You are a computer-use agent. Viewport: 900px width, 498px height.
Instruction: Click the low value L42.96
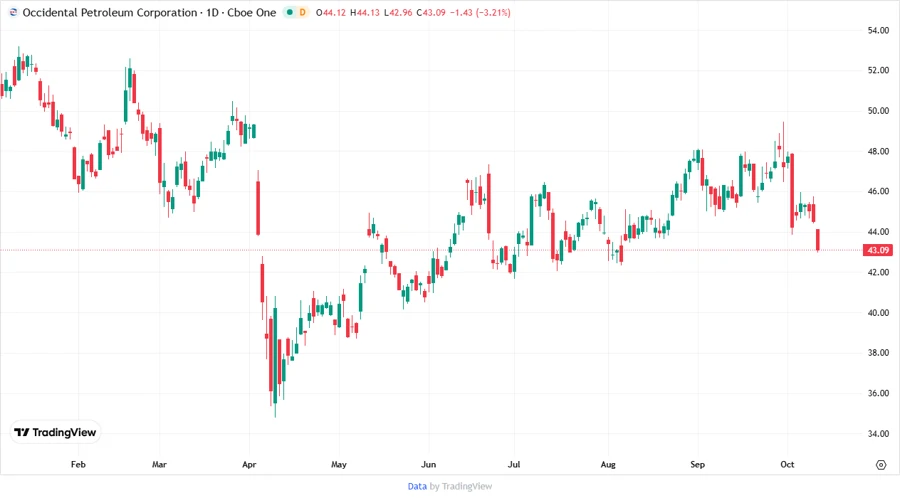398,12
